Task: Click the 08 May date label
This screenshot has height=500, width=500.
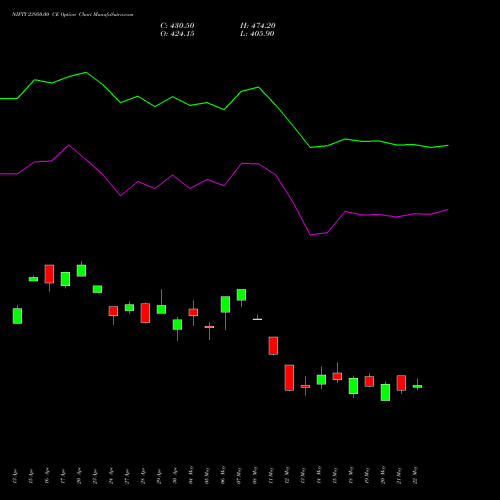Action: 255,475
